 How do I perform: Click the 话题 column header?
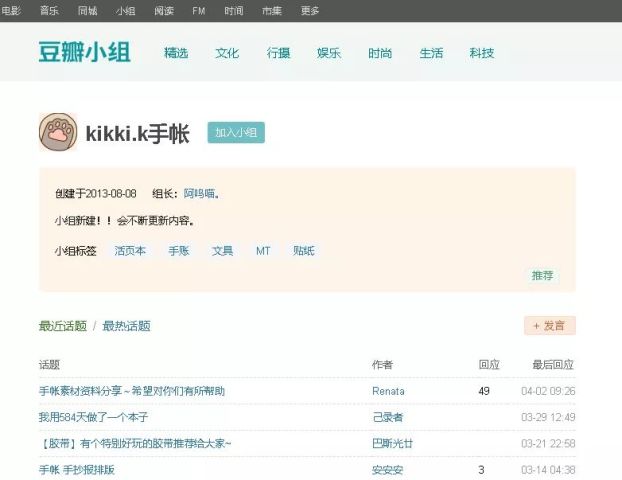point(49,365)
